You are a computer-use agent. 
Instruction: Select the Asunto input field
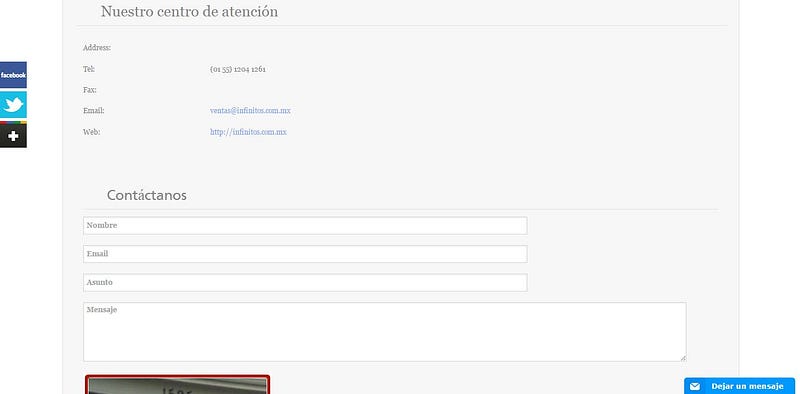305,283
